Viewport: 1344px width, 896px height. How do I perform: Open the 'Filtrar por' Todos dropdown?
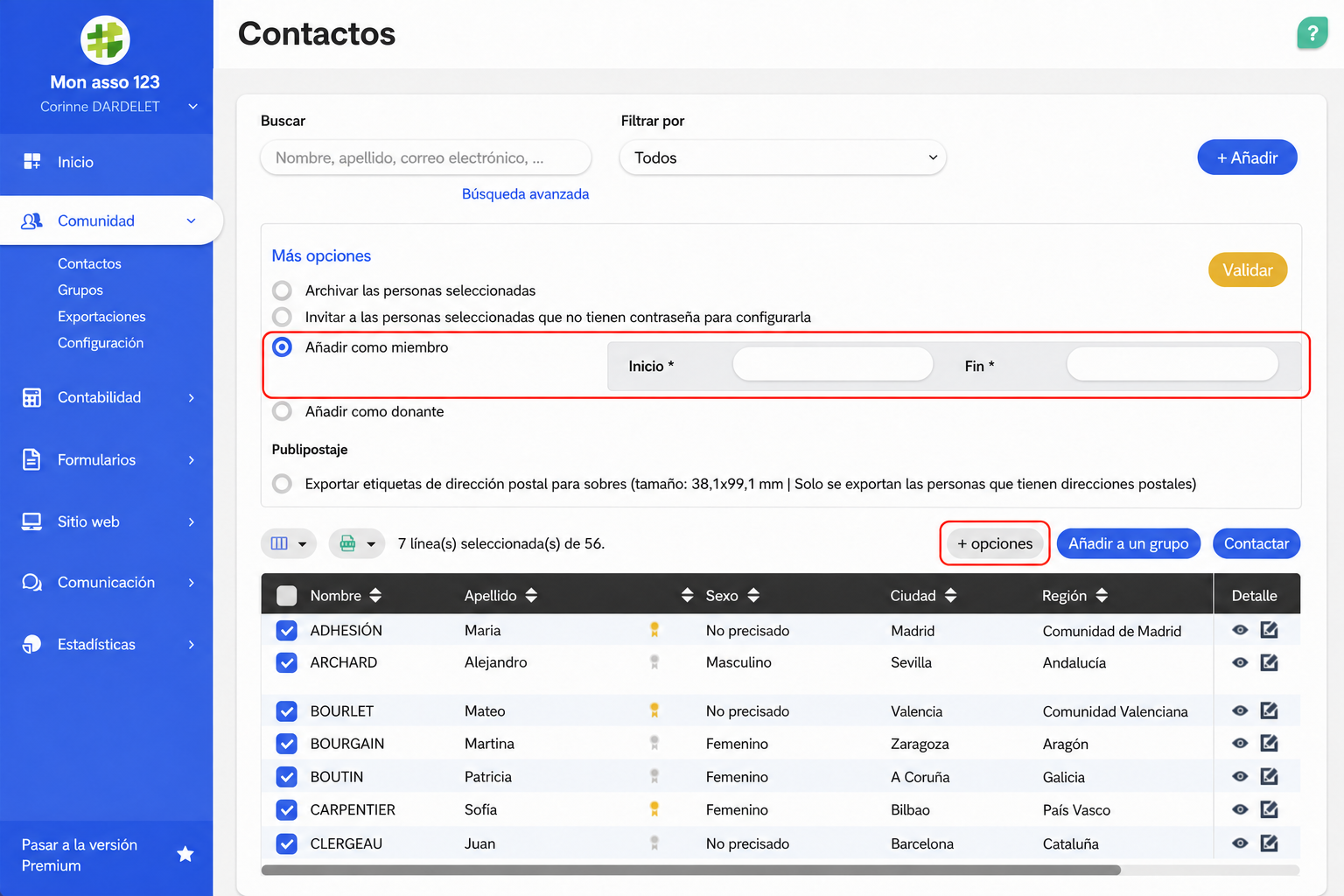[783, 157]
